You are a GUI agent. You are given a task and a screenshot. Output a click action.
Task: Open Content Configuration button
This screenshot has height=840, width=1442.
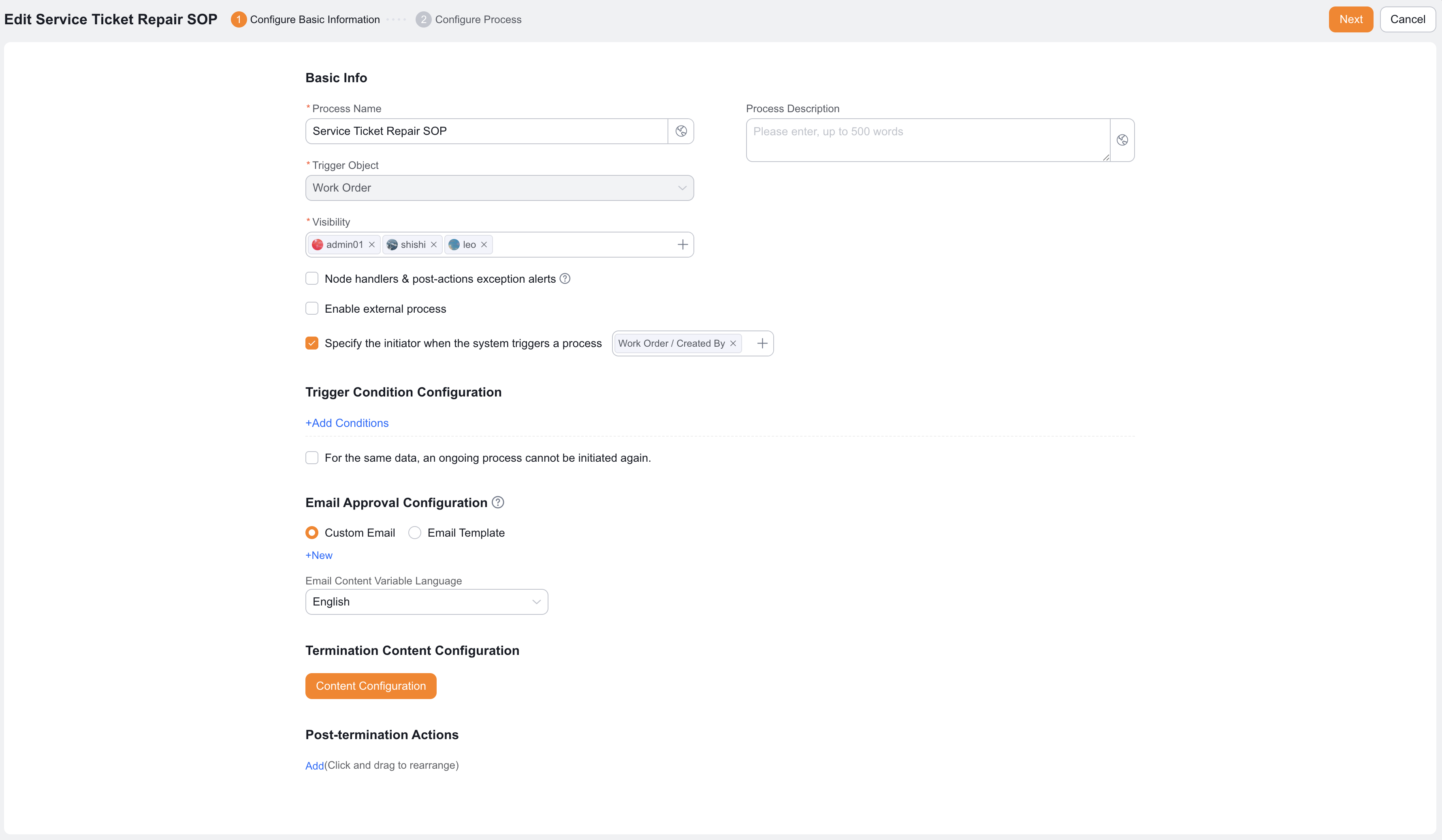click(x=371, y=686)
